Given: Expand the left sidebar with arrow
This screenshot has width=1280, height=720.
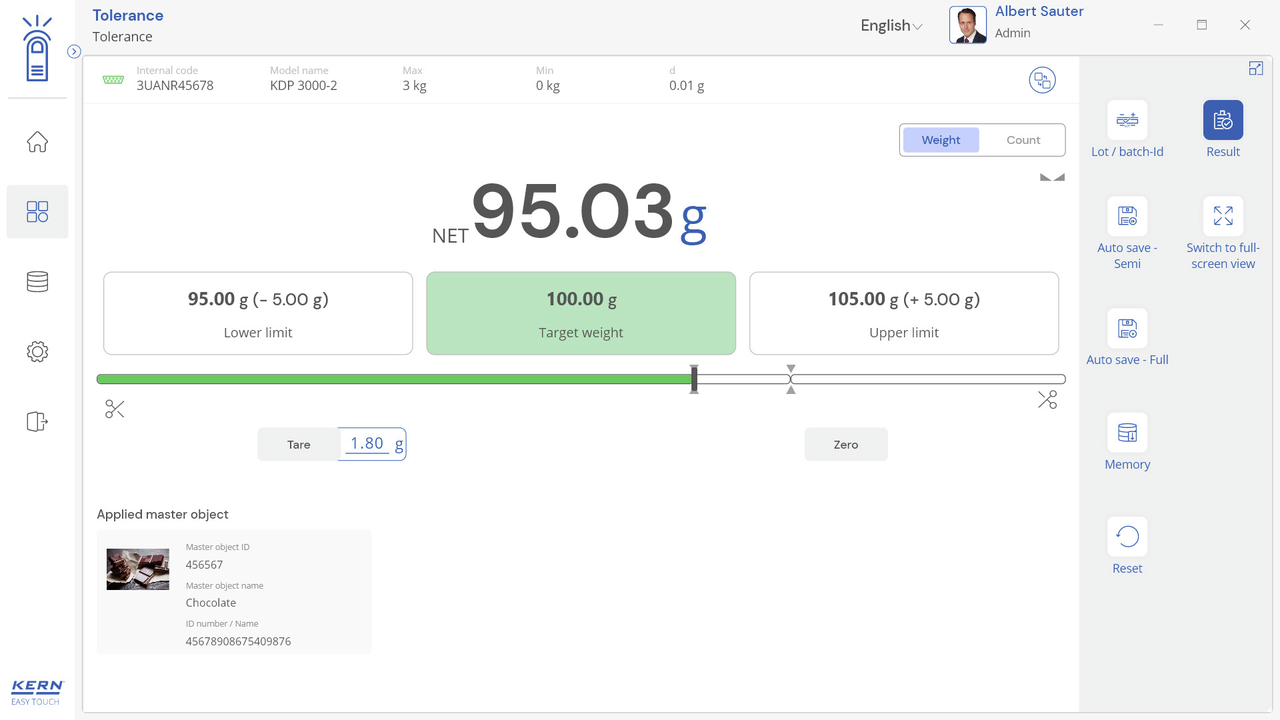Looking at the screenshot, I should click(x=74, y=51).
